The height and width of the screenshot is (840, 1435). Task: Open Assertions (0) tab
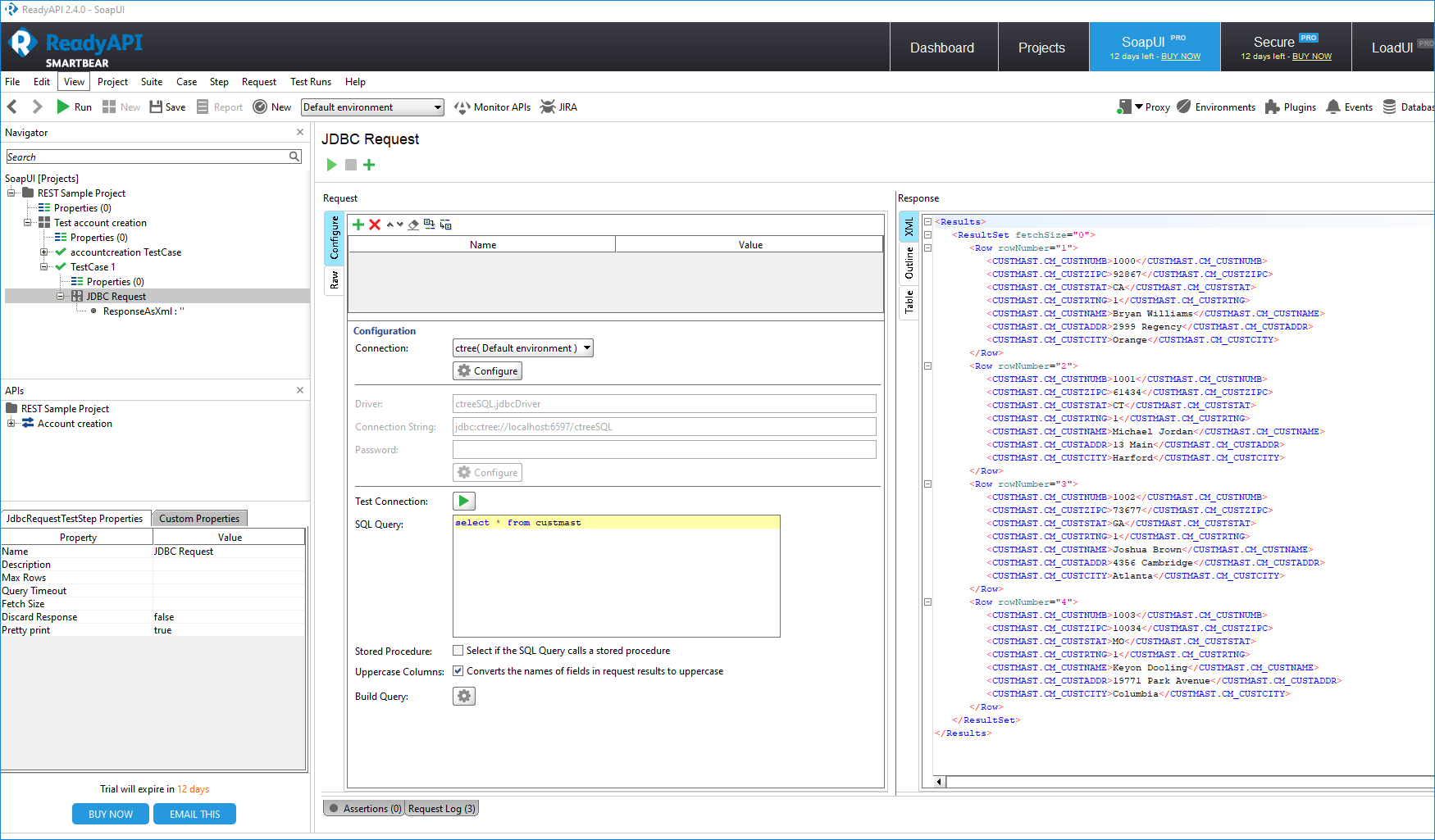coord(365,809)
